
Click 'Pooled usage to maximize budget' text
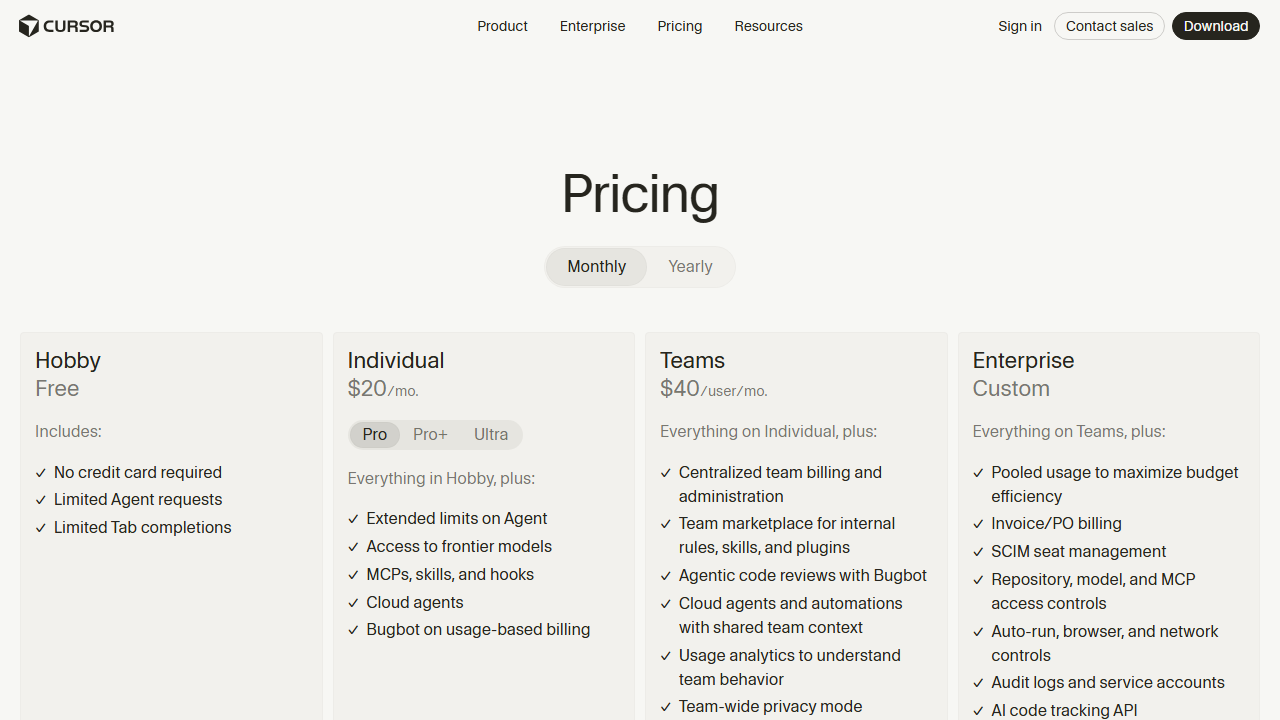coord(1115,472)
